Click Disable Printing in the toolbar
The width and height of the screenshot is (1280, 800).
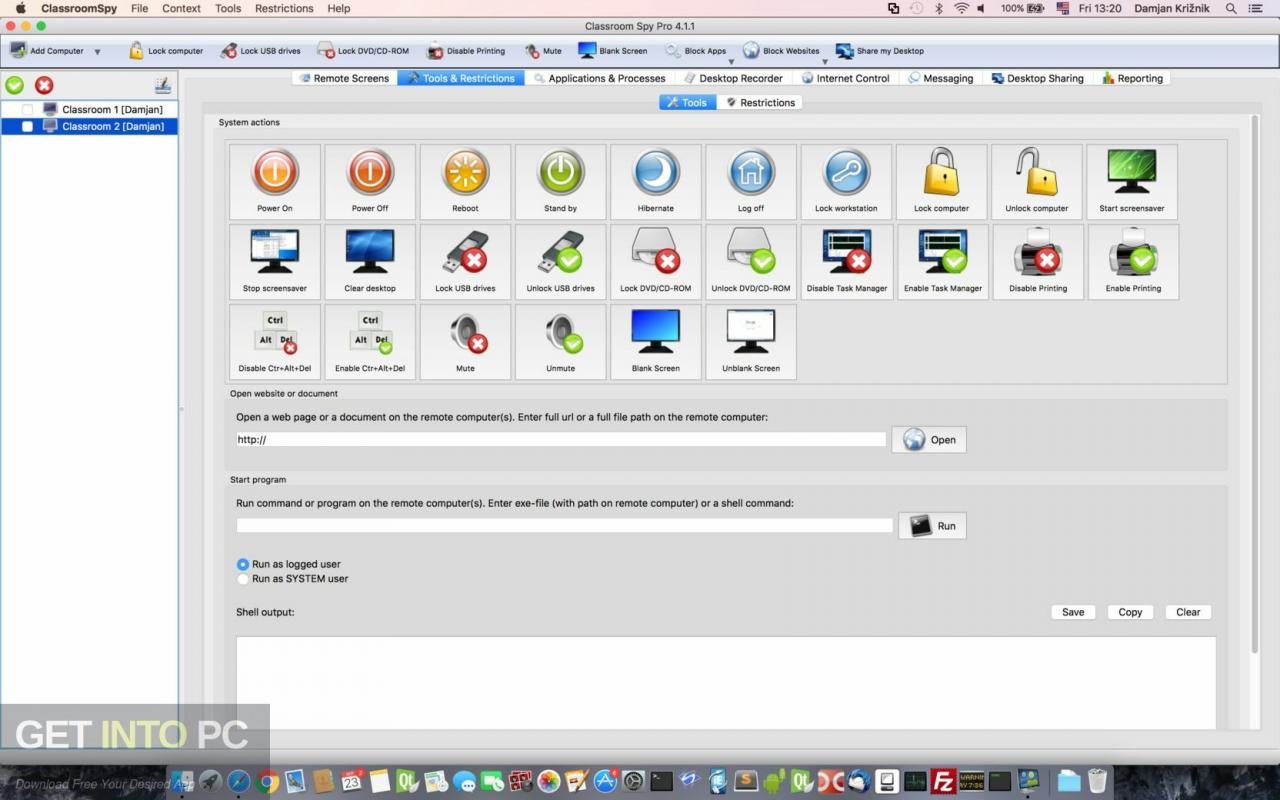tap(466, 51)
